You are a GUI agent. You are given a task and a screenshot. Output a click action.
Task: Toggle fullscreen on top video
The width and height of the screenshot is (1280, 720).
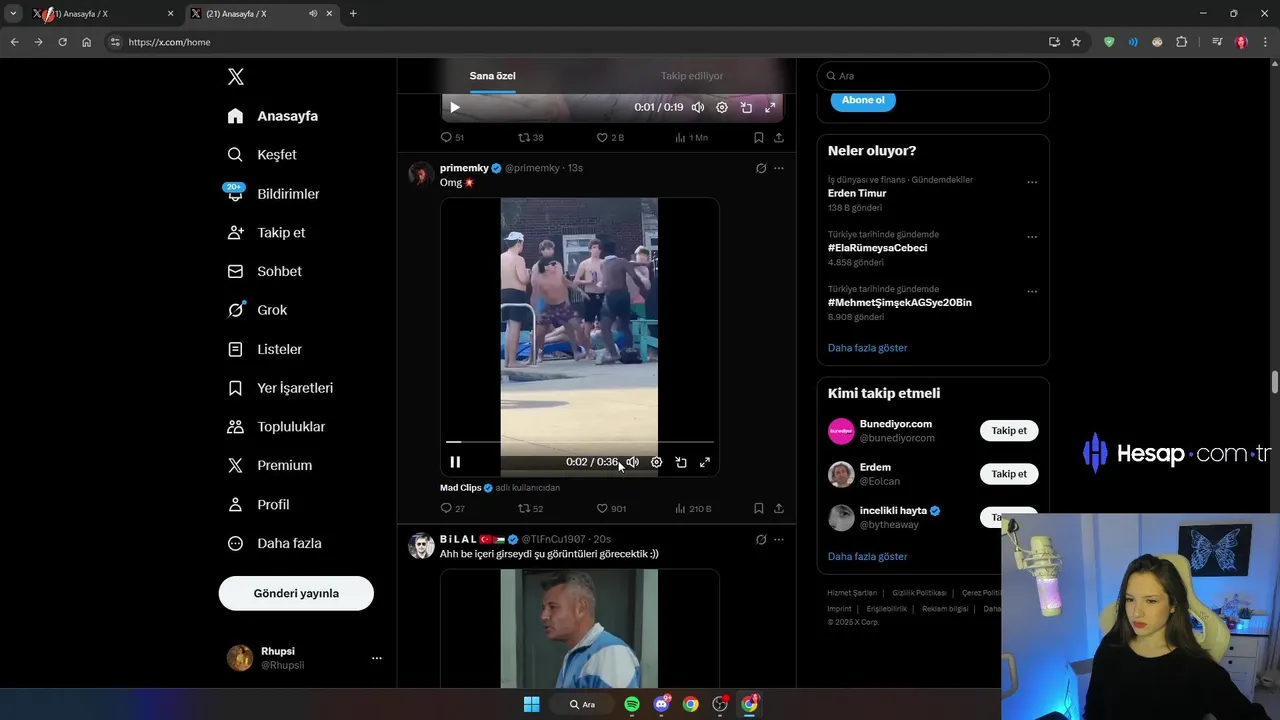(770, 107)
